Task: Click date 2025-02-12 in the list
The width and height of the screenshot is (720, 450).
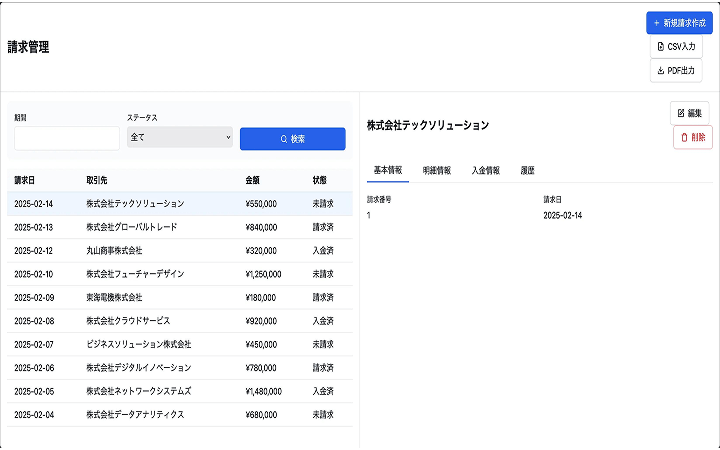Action: tap(34, 251)
